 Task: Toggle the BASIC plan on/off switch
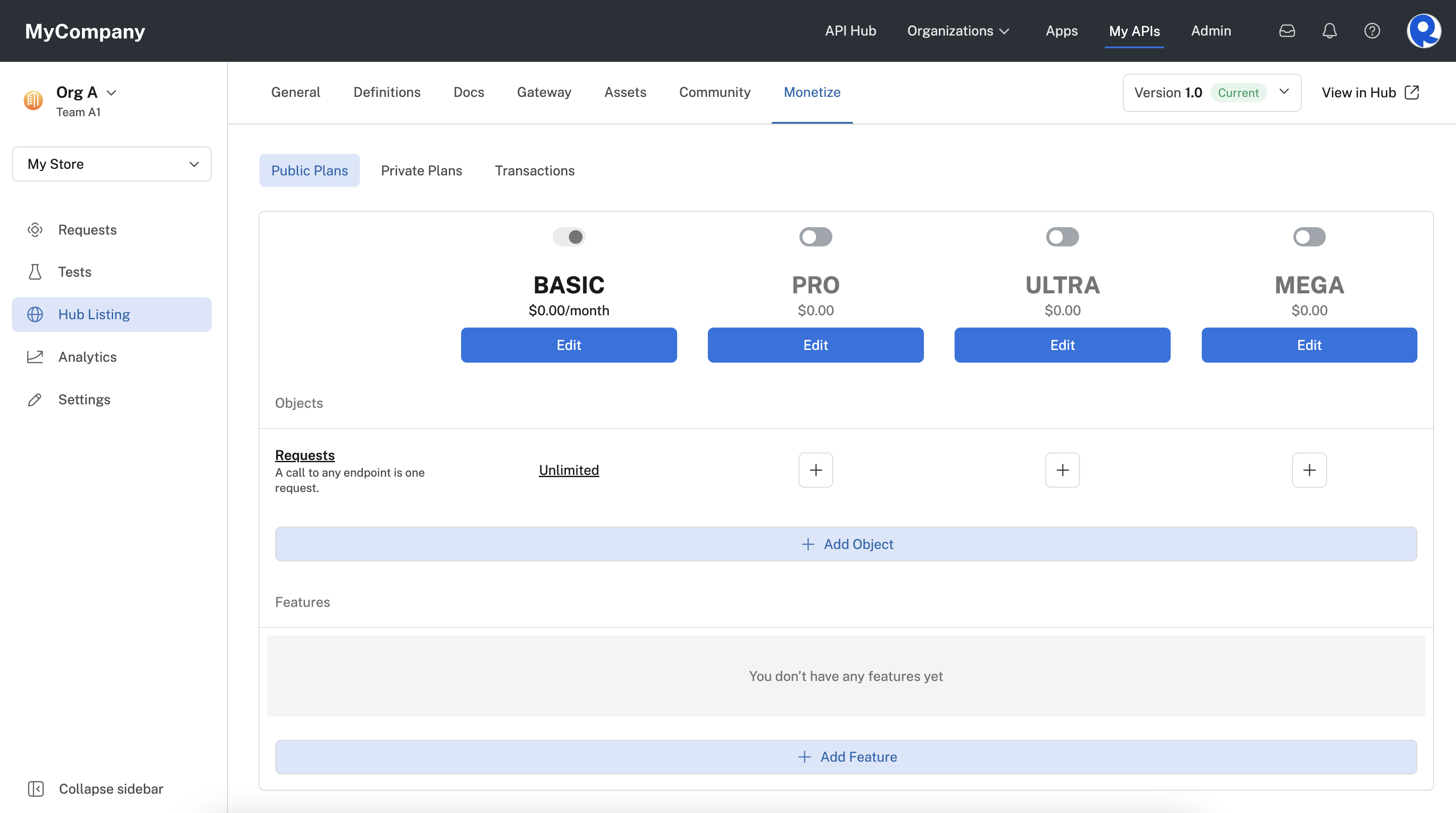pyautogui.click(x=569, y=237)
